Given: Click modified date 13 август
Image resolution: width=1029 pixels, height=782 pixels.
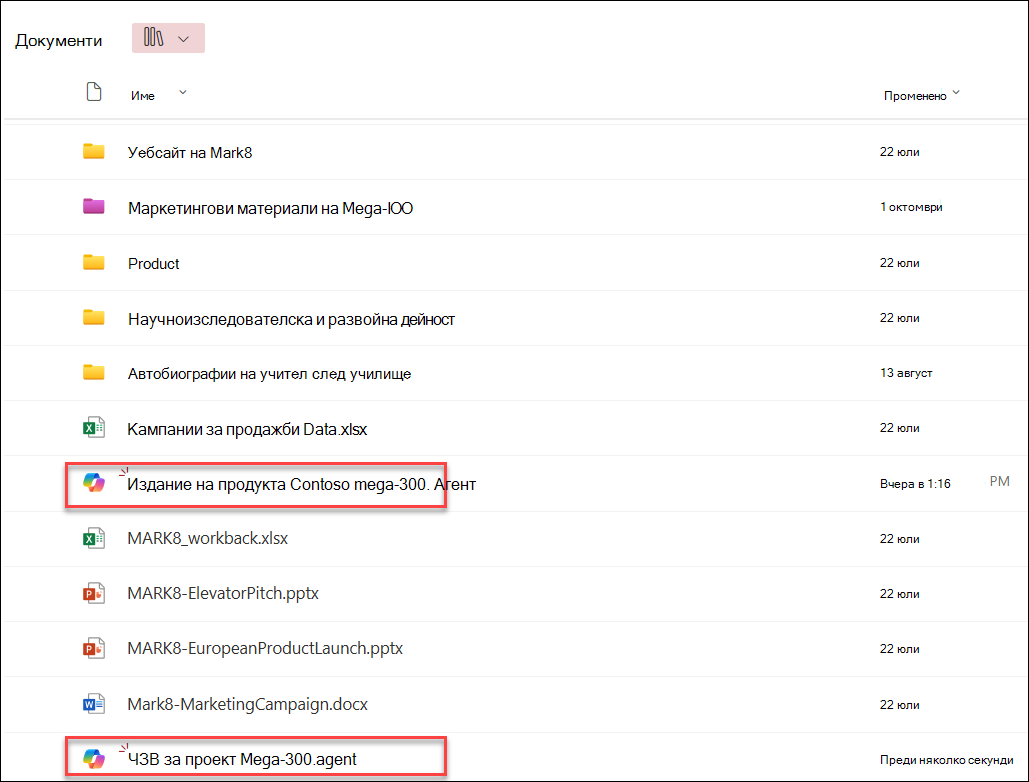Looking at the screenshot, I should tap(906, 373).
